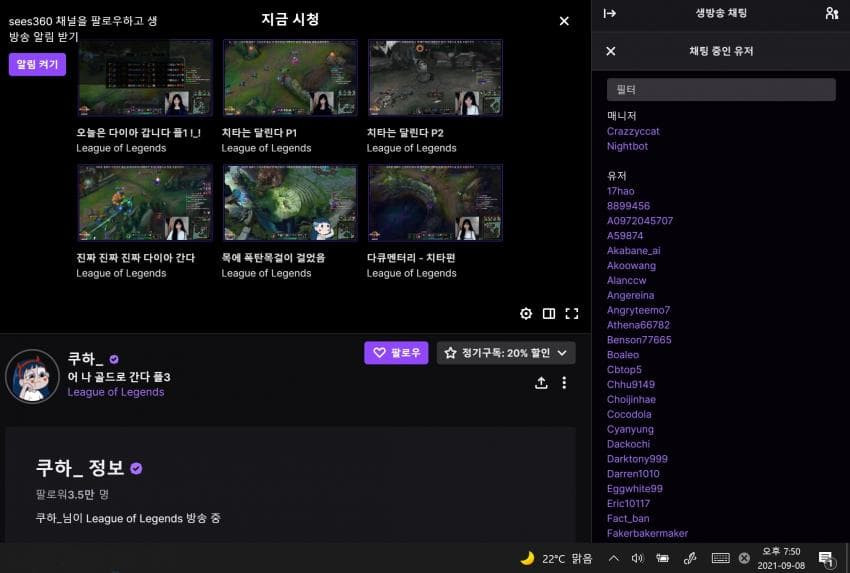Close the 지금 시청 overlay
Image resolution: width=850 pixels, height=573 pixels.
pos(564,21)
